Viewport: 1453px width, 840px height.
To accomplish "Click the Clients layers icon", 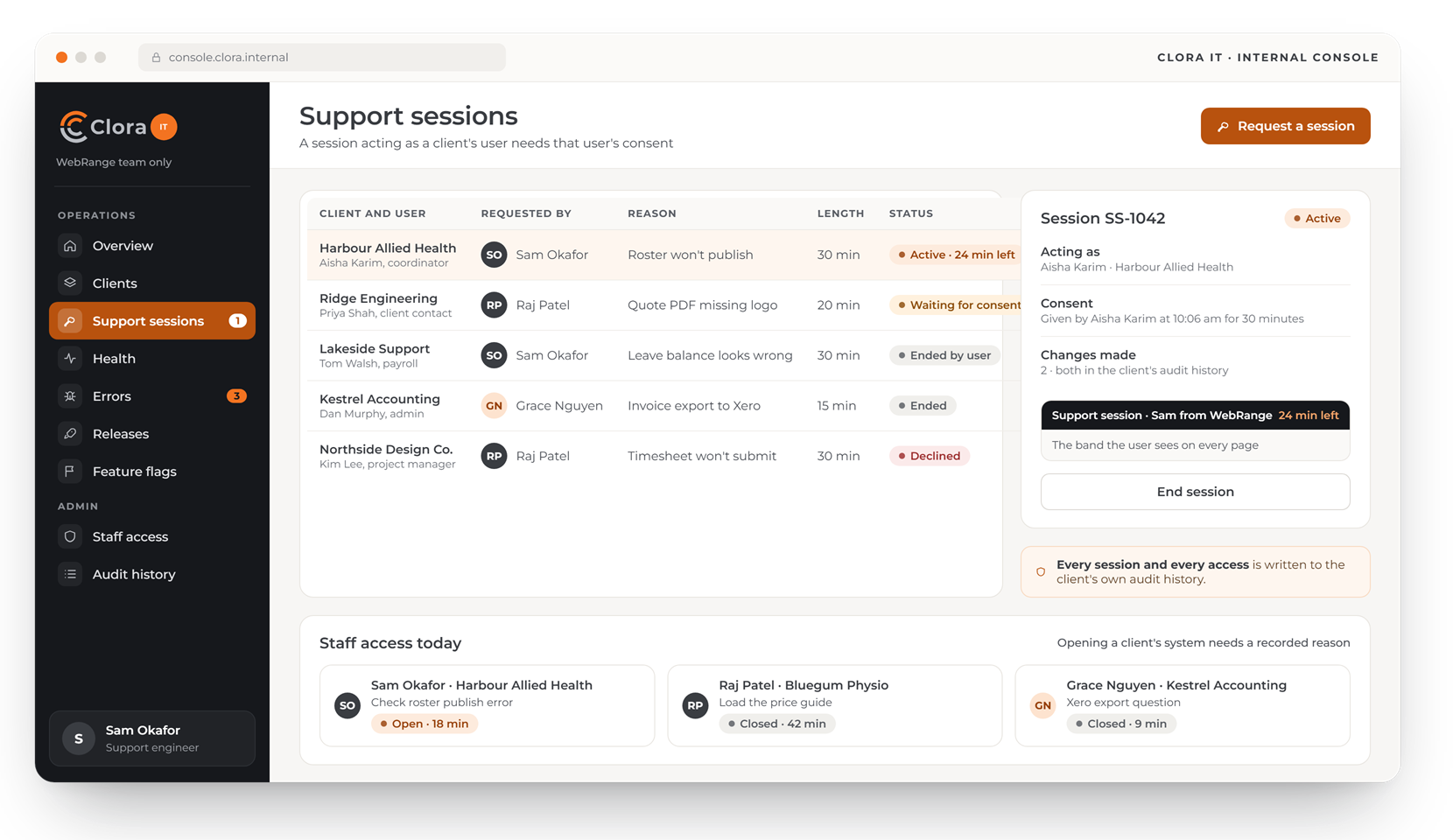I will click(70, 283).
